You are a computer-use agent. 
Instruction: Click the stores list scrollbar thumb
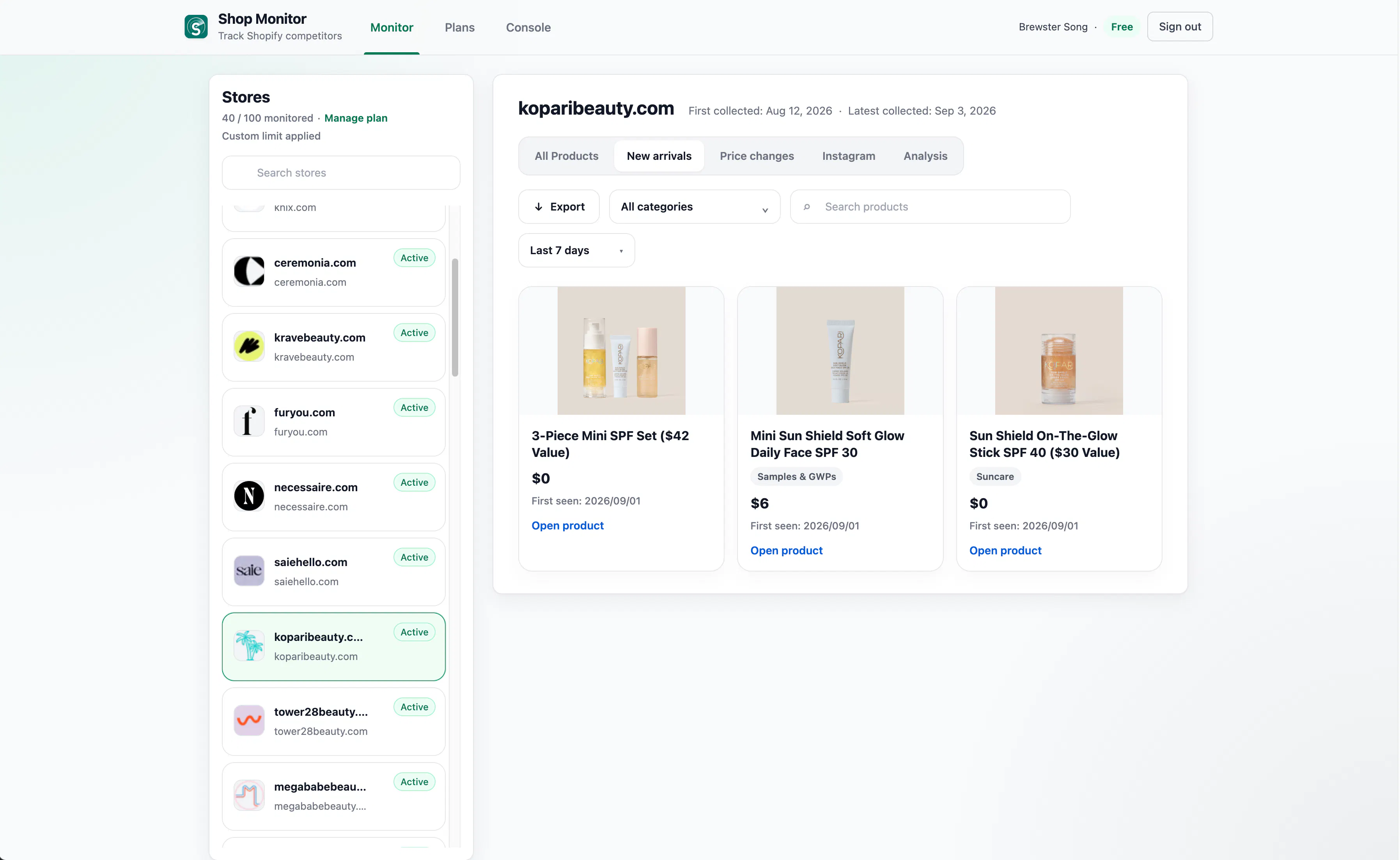pos(455,317)
